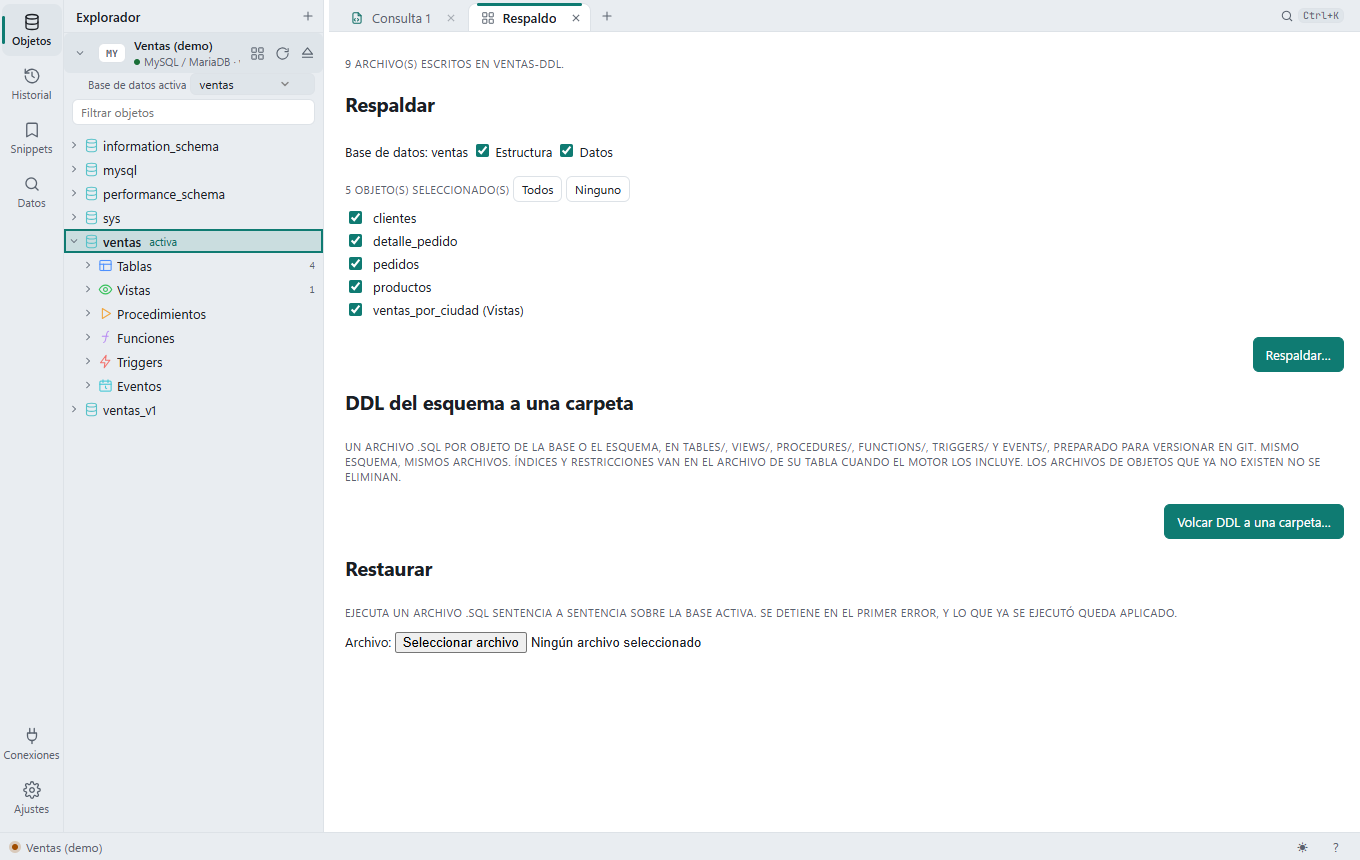Open the Base de datos activa dropdown

point(252,85)
